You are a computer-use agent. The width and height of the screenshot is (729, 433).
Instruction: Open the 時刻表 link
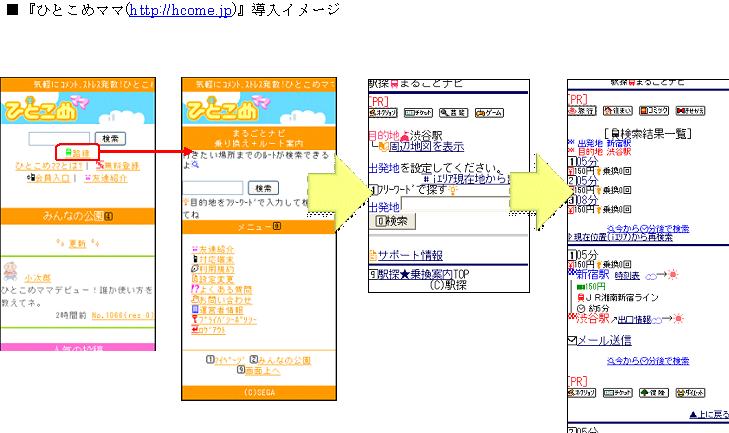[x=627, y=276]
